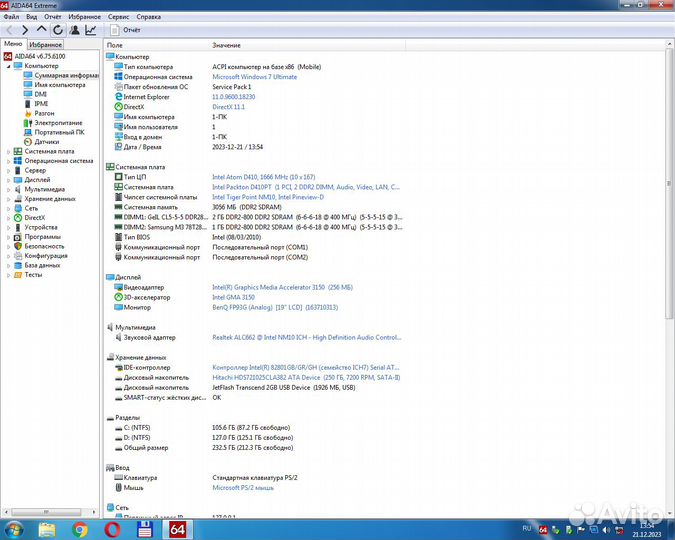
Task: Open the Вид menu
Action: [31, 17]
